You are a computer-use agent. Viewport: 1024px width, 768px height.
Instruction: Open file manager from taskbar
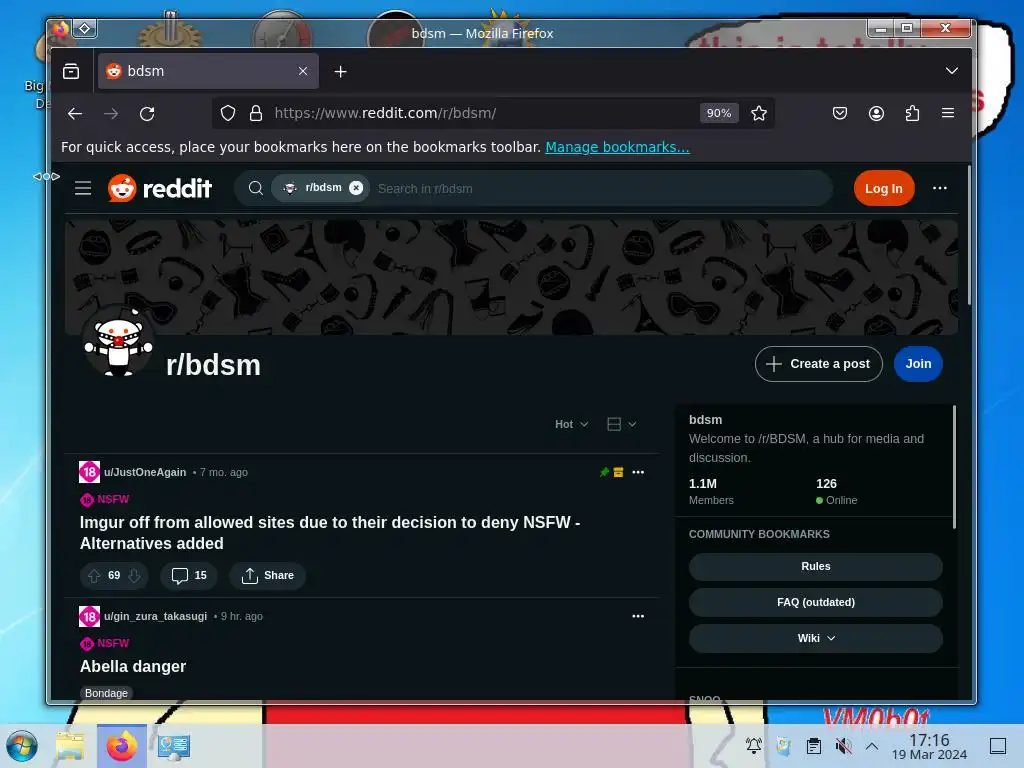coord(70,746)
